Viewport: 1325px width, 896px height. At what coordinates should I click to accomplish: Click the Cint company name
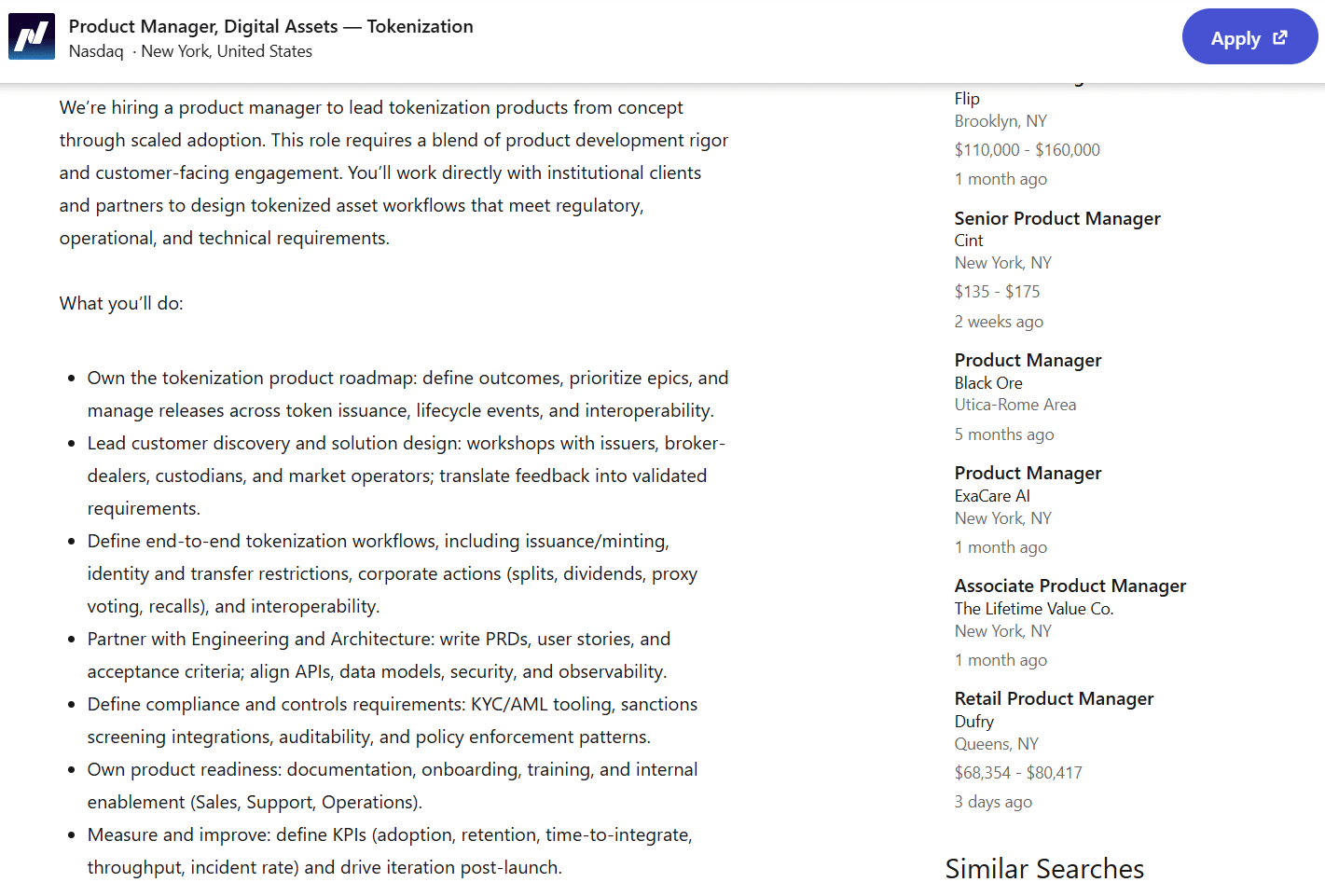969,241
